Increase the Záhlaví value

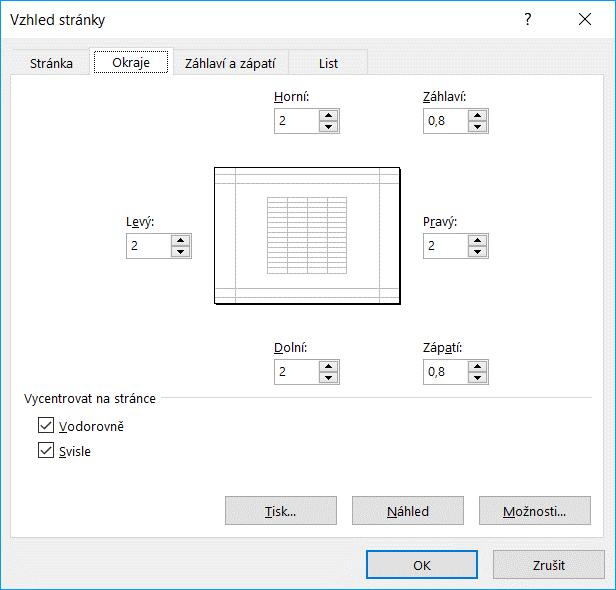[477, 115]
